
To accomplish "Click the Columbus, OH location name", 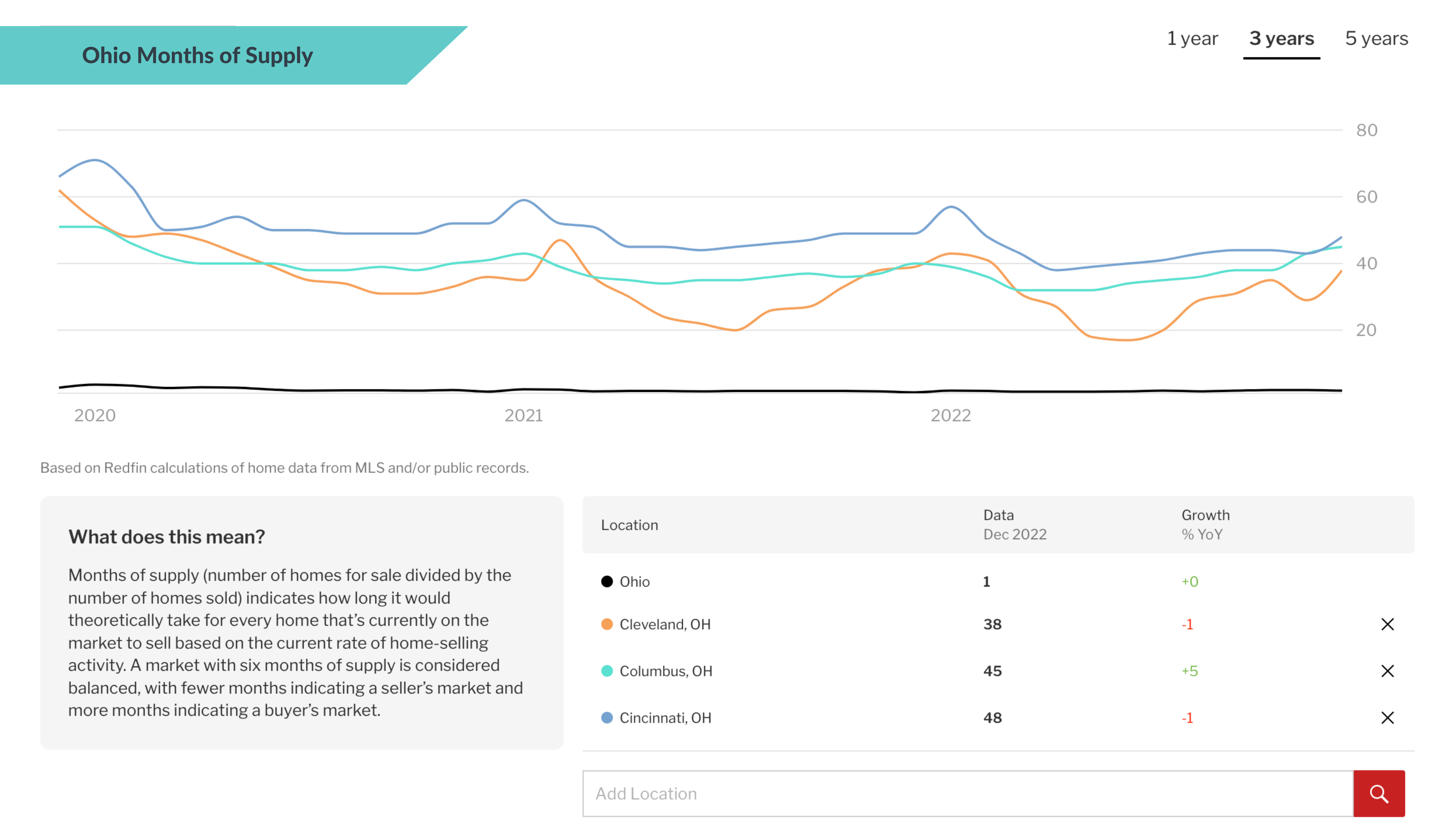I will (666, 671).
